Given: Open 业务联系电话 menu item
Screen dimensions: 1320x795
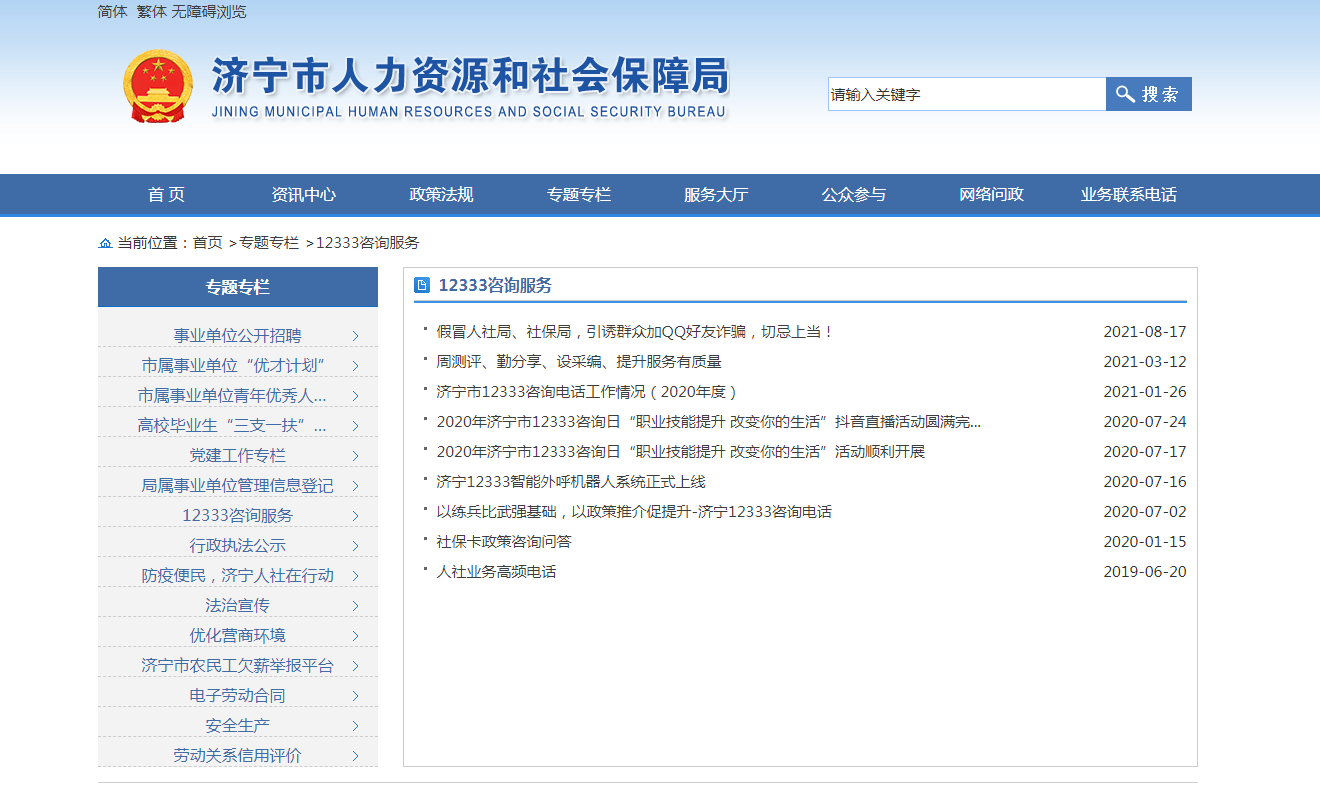Looking at the screenshot, I should click(1128, 195).
